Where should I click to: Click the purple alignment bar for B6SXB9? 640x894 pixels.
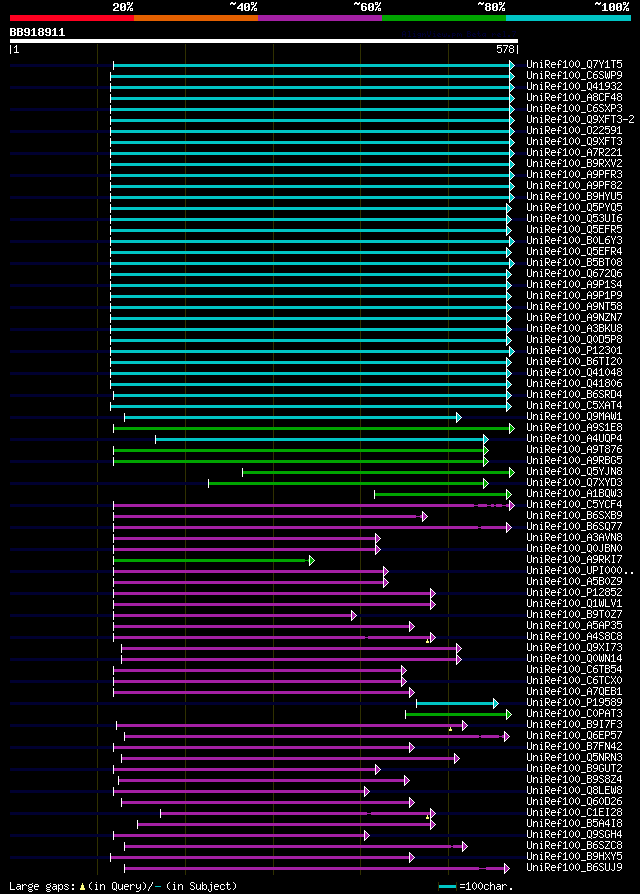click(x=270, y=517)
